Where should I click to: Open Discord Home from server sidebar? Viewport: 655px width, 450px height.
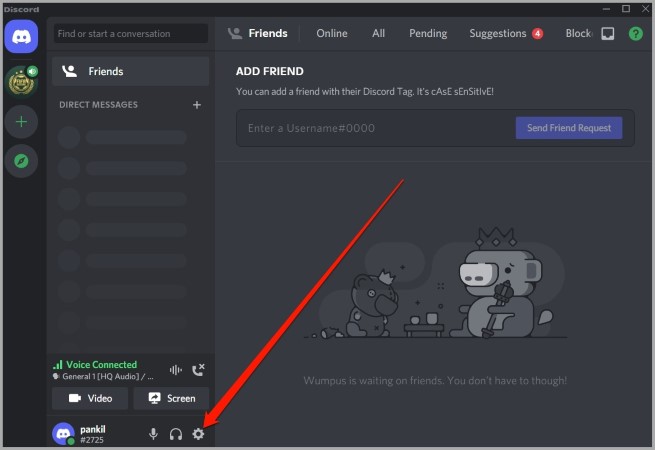point(21,37)
